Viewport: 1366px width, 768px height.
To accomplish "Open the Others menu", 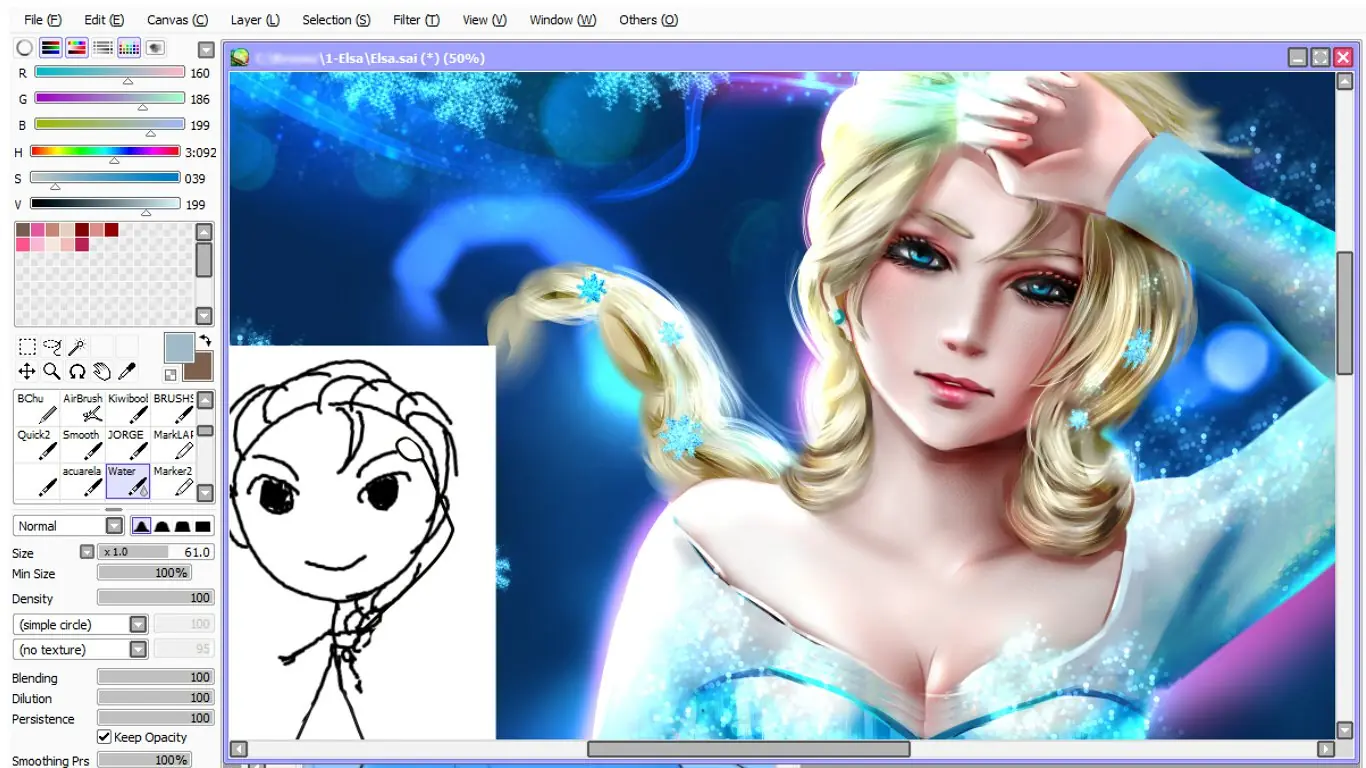I will [648, 20].
